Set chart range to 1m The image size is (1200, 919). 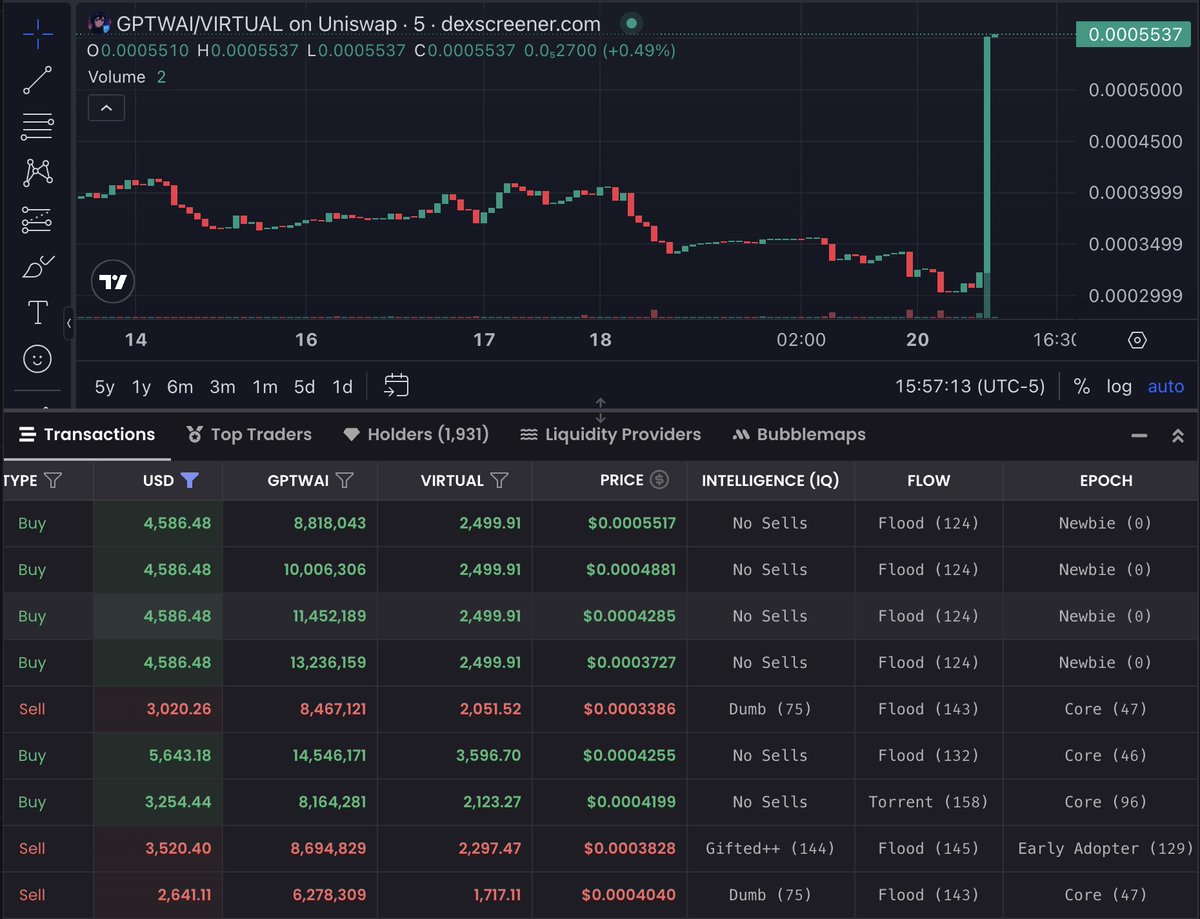265,387
